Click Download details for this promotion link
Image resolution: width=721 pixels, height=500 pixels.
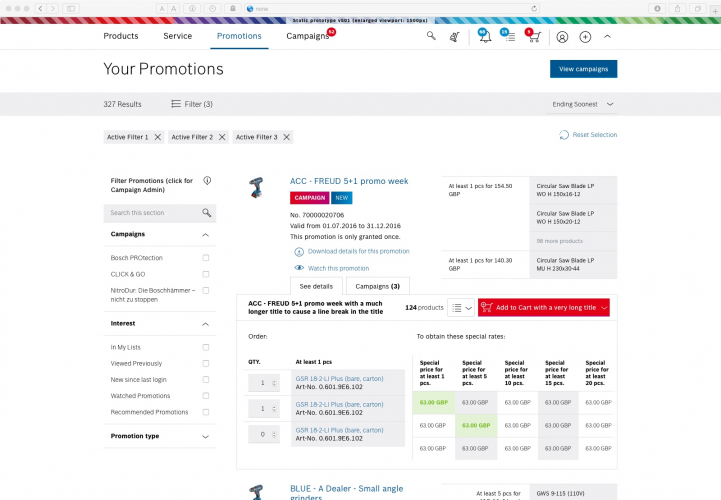click(359, 251)
